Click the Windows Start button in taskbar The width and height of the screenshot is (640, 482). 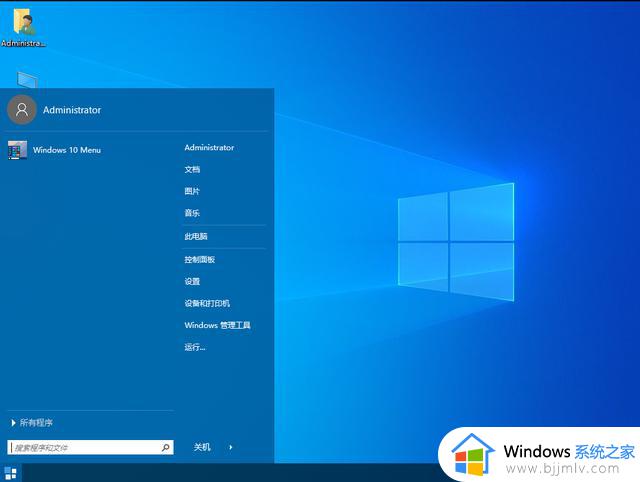coord(11,473)
